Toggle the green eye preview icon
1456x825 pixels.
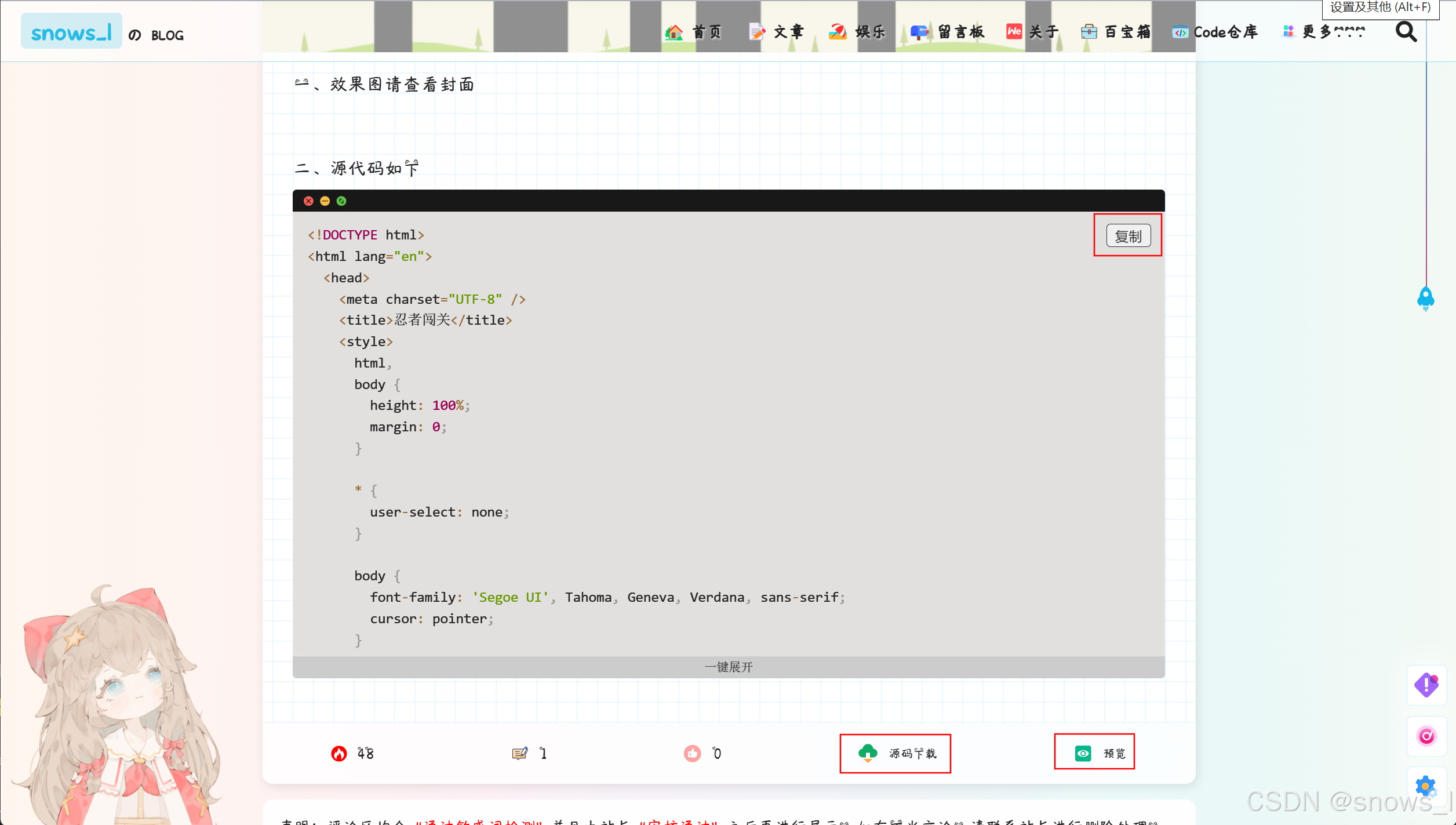click(1083, 753)
